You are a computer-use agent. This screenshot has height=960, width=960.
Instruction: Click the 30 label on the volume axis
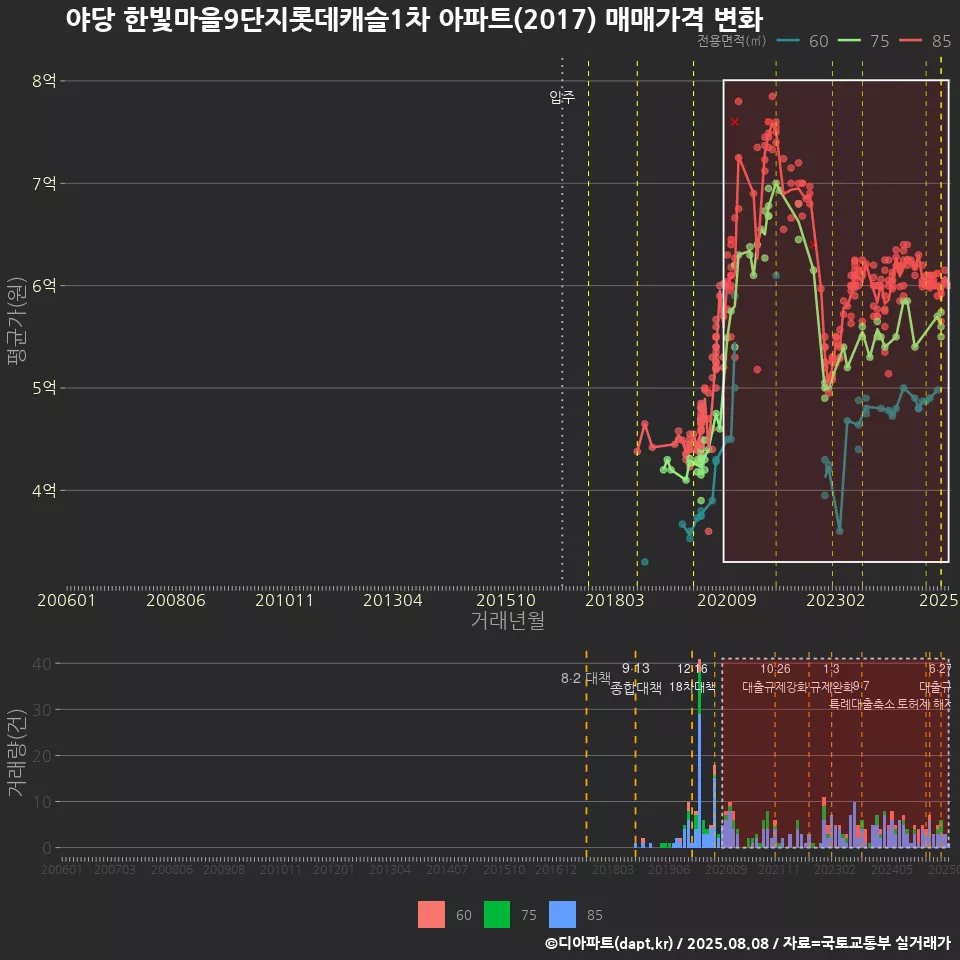coord(42,710)
